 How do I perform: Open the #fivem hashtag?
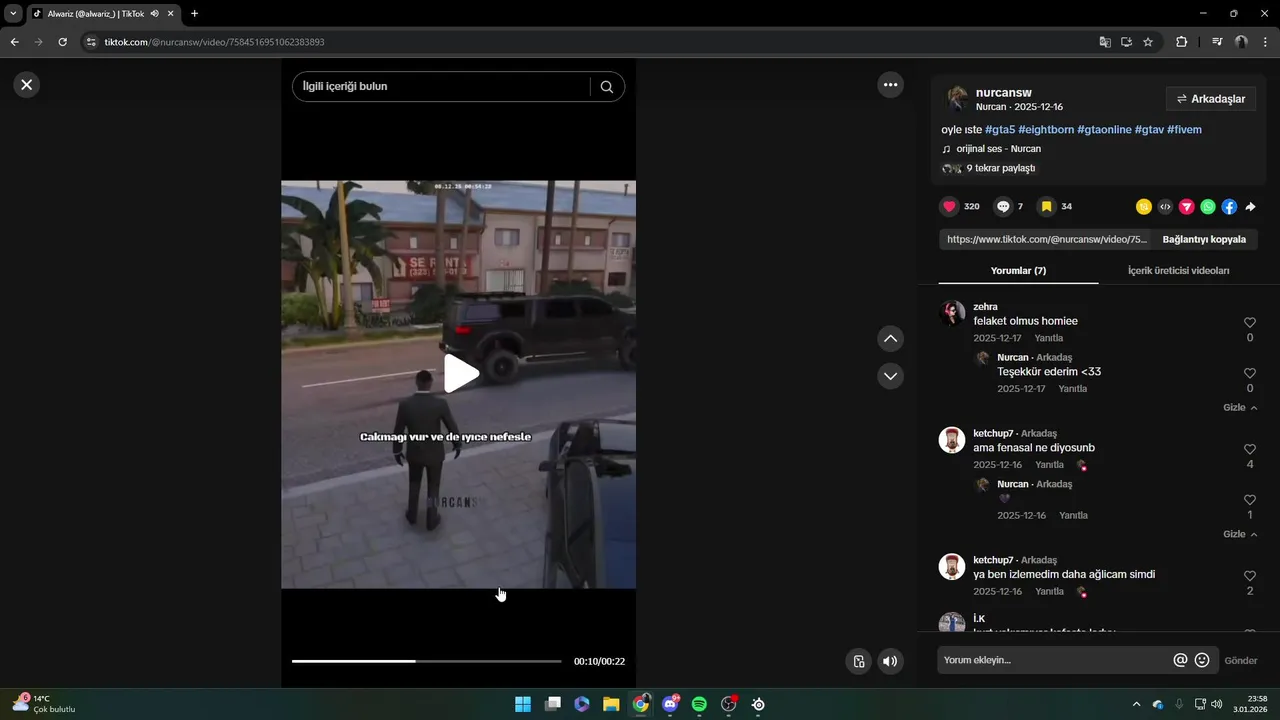tap(1184, 130)
